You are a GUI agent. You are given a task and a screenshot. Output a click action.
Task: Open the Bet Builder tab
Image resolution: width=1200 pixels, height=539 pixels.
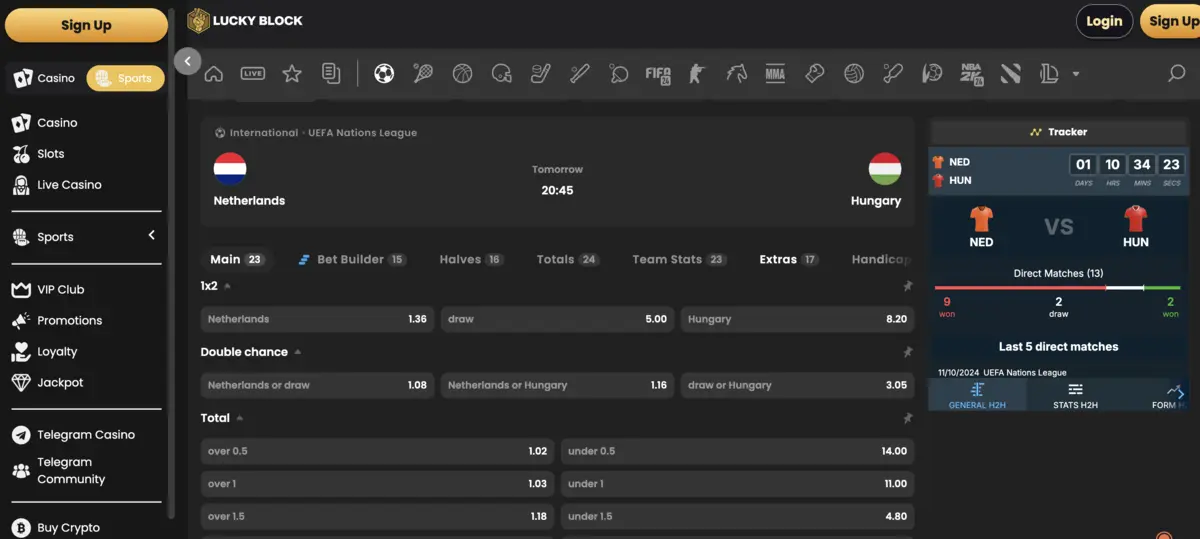(352, 259)
